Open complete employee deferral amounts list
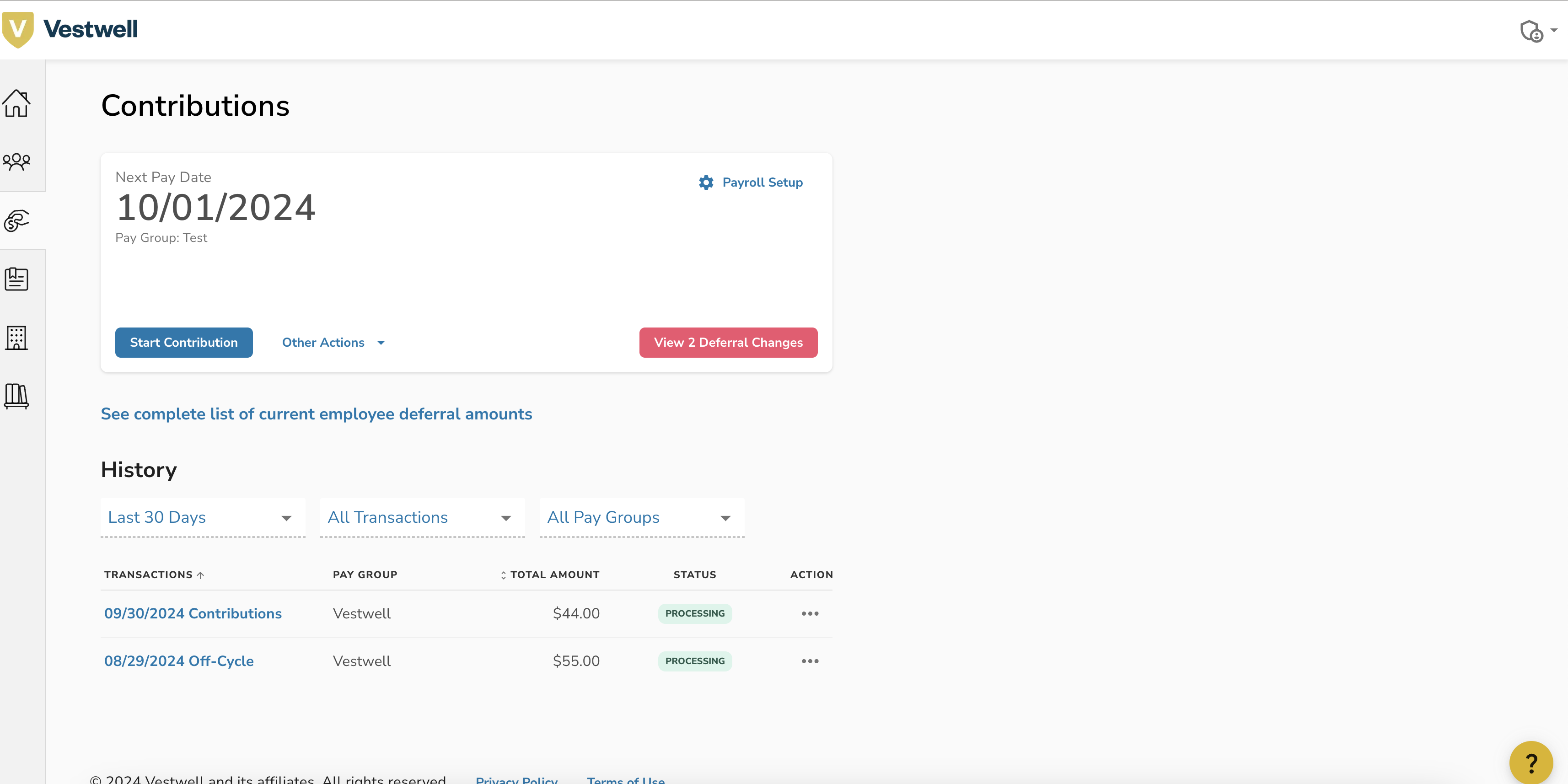1568x784 pixels. 316,414
